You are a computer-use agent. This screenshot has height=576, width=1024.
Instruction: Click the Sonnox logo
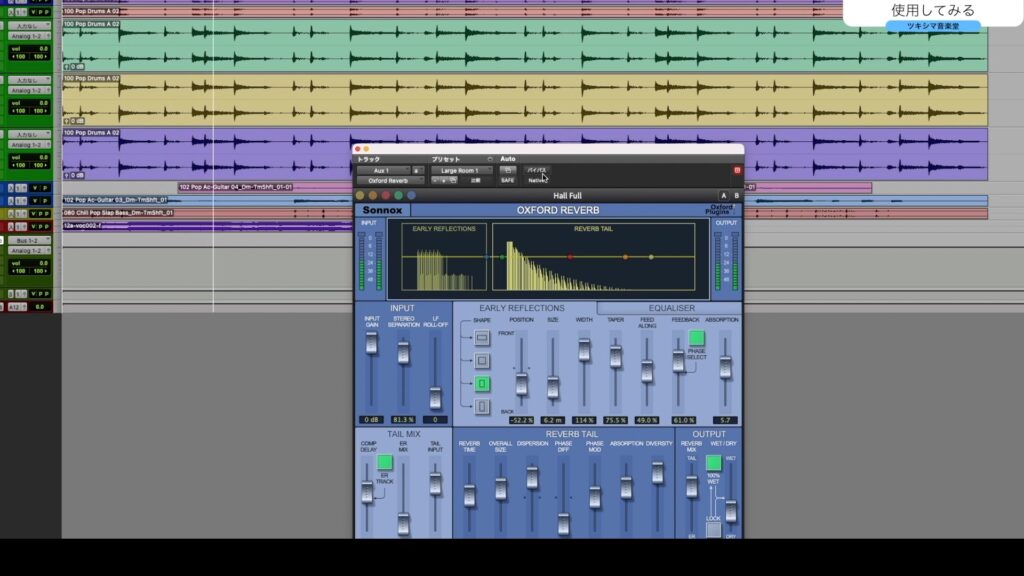pos(383,210)
